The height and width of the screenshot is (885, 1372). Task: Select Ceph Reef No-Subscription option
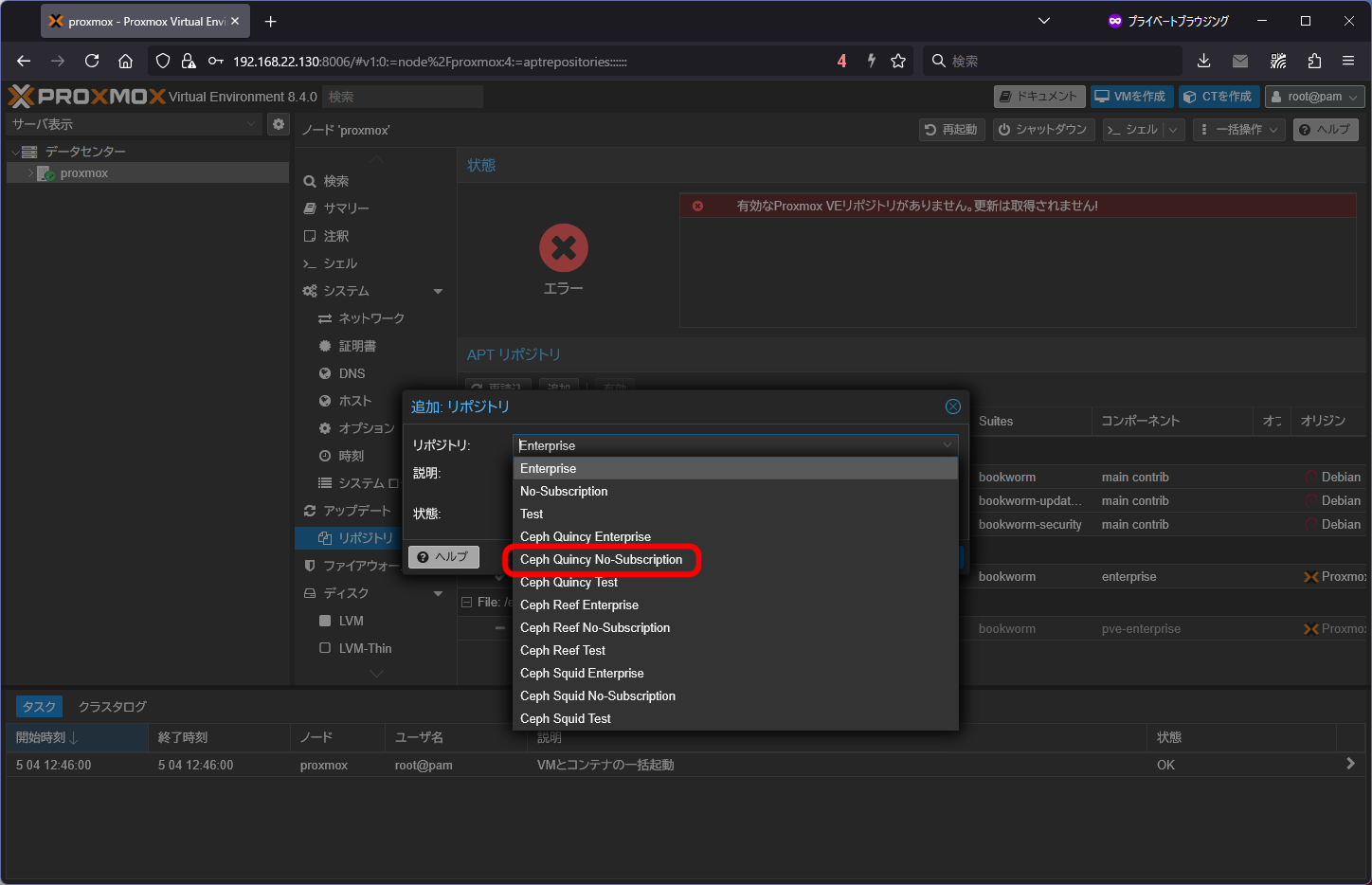735,628
